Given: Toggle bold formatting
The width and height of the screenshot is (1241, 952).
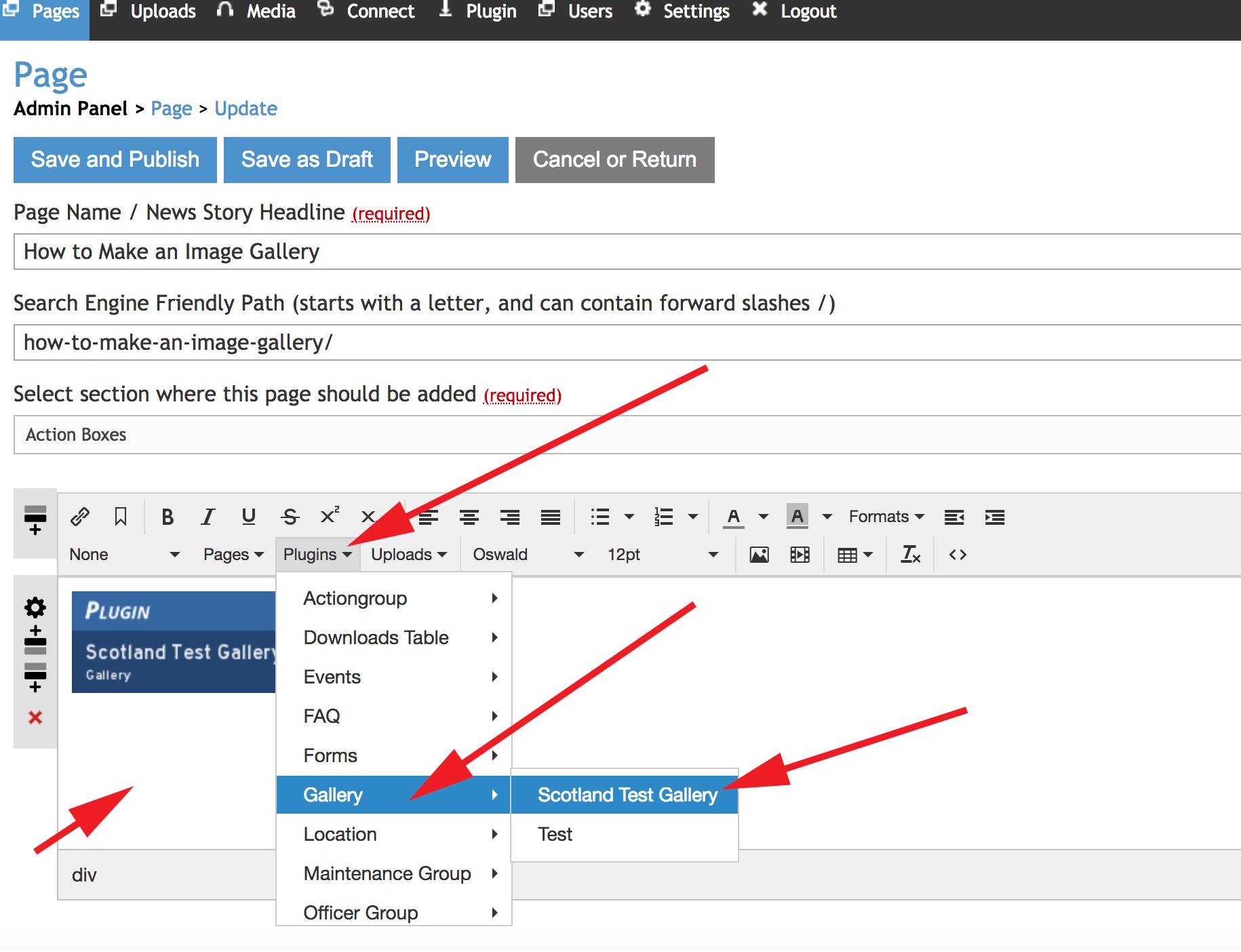Looking at the screenshot, I should pyautogui.click(x=168, y=517).
